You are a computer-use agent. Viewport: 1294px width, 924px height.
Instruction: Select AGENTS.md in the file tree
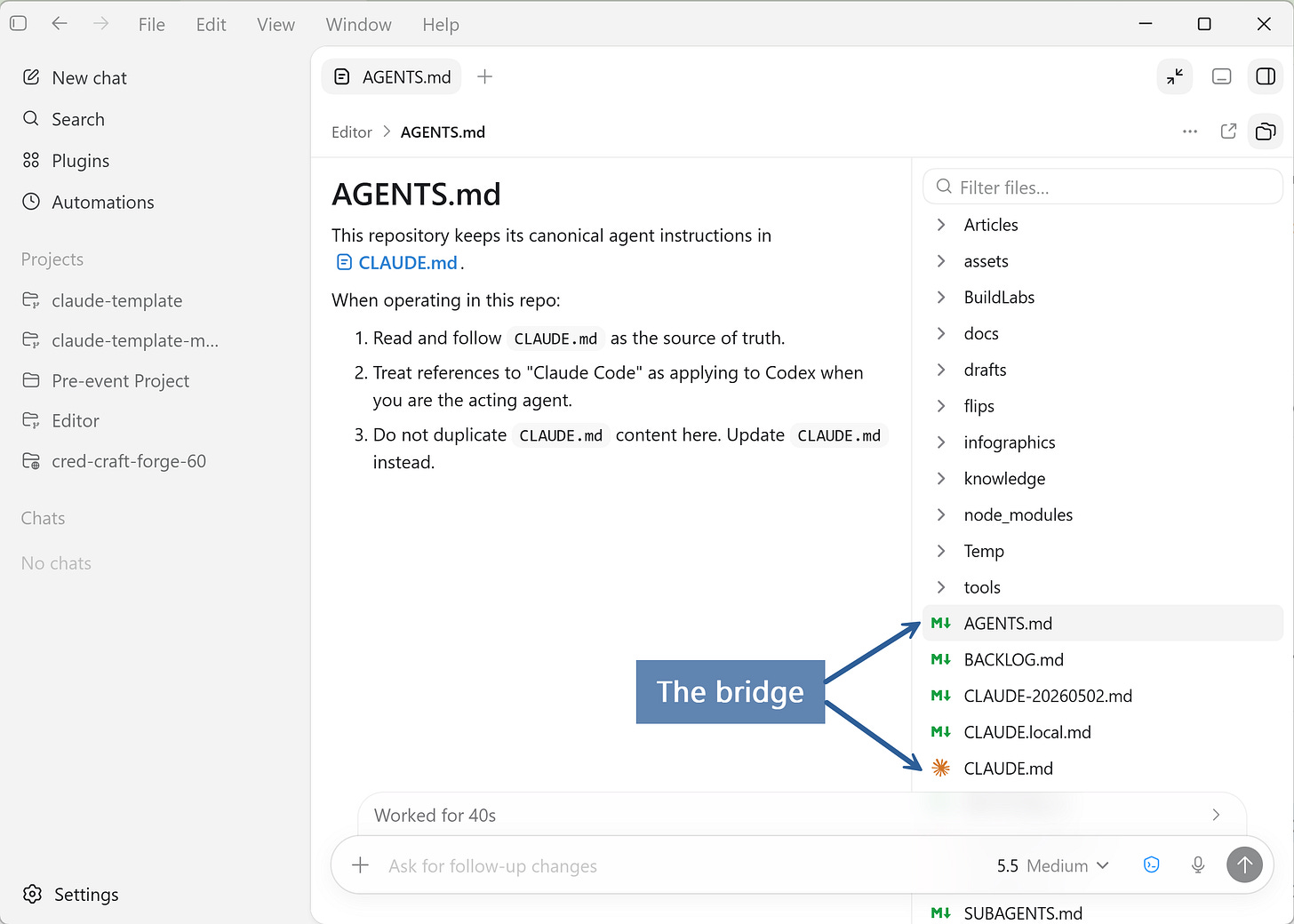coord(1103,624)
